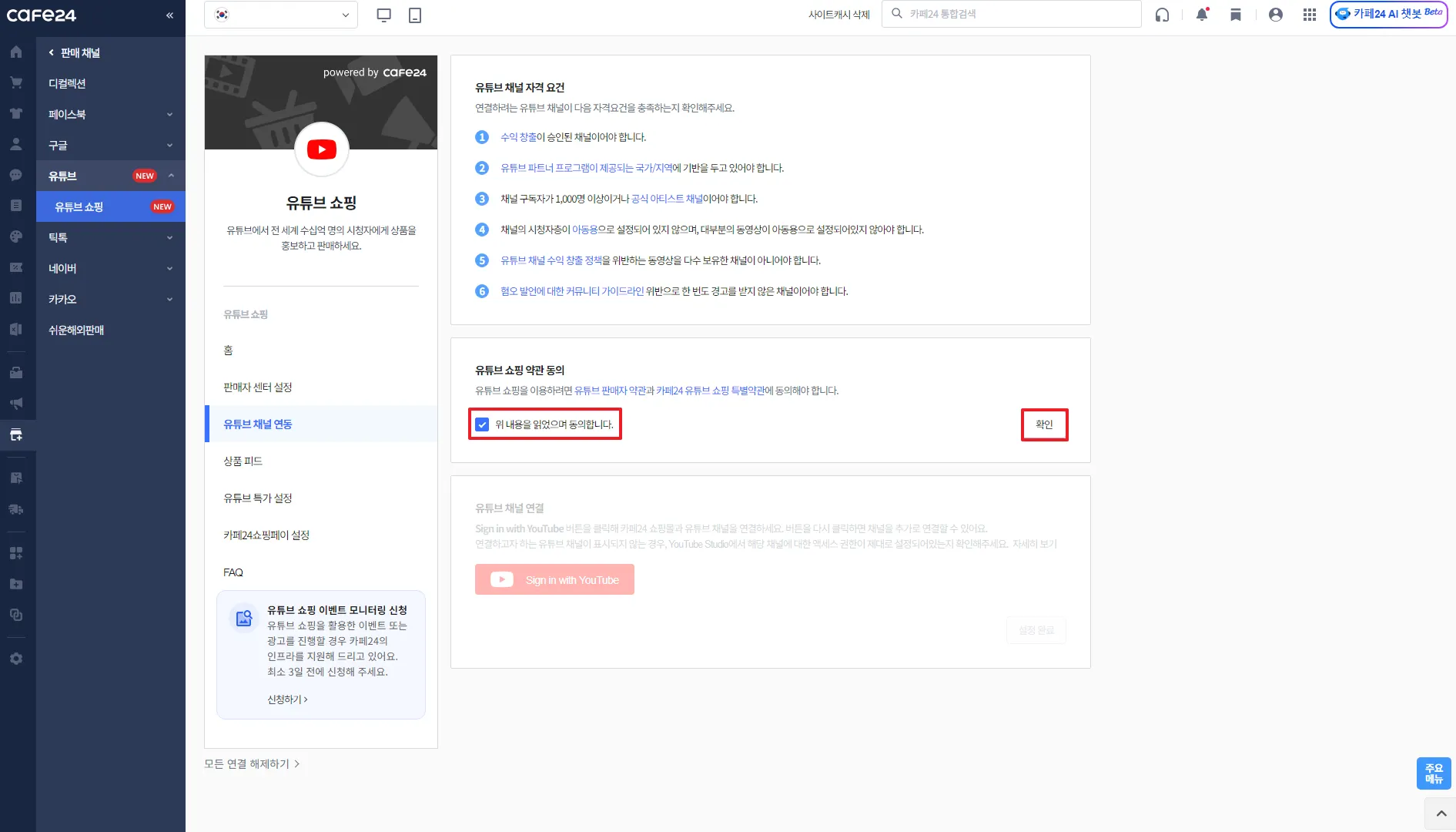This screenshot has height=832, width=1456.
Task: Open the 아동용 link
Action: click(x=585, y=230)
